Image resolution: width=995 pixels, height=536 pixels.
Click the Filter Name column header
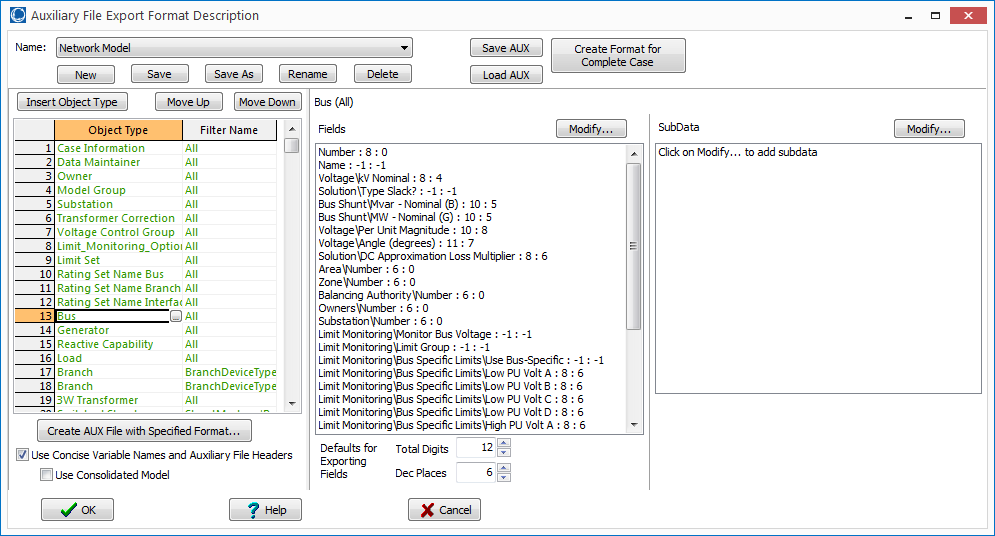pos(228,130)
